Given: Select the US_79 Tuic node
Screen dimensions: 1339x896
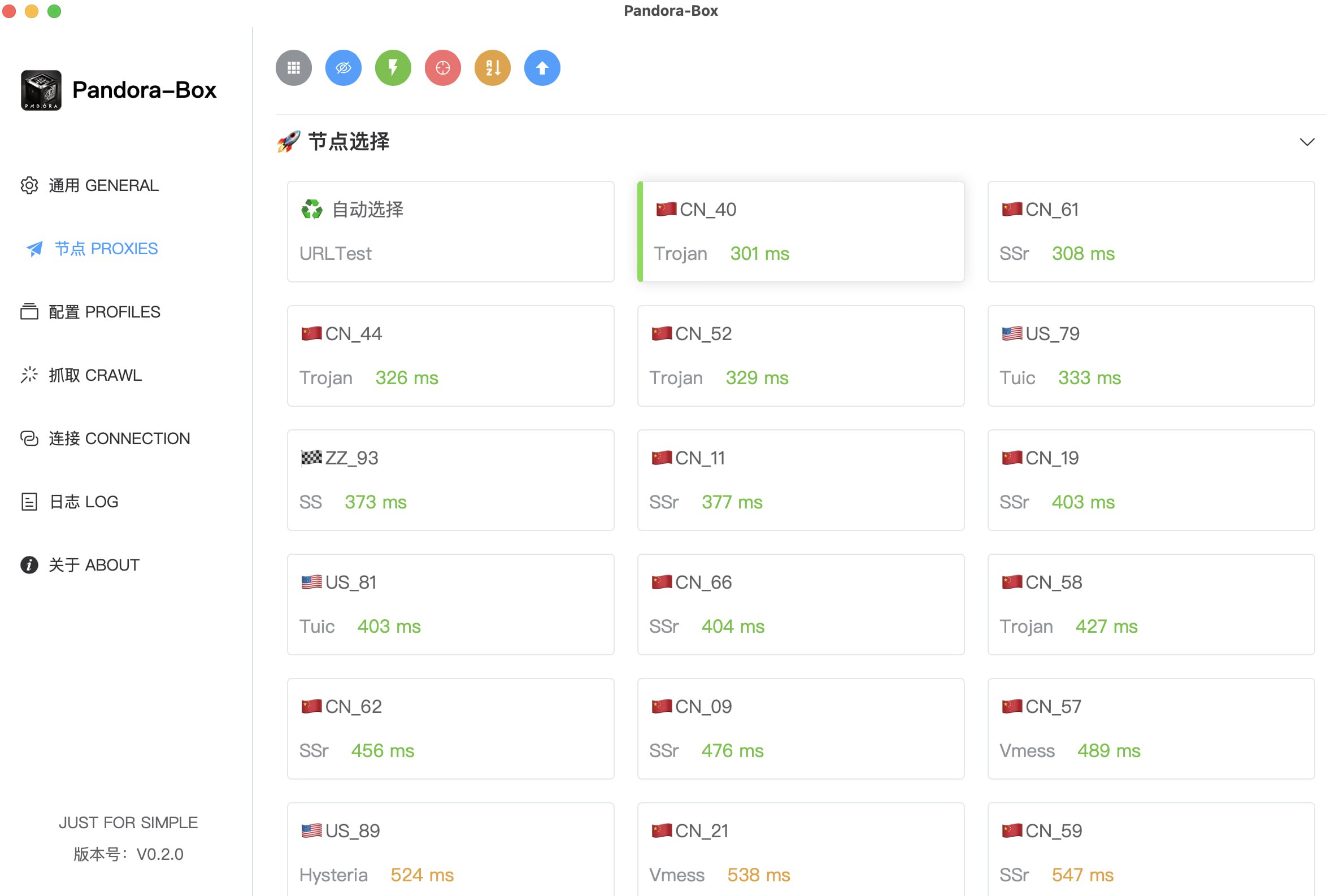Looking at the screenshot, I should point(1150,355).
